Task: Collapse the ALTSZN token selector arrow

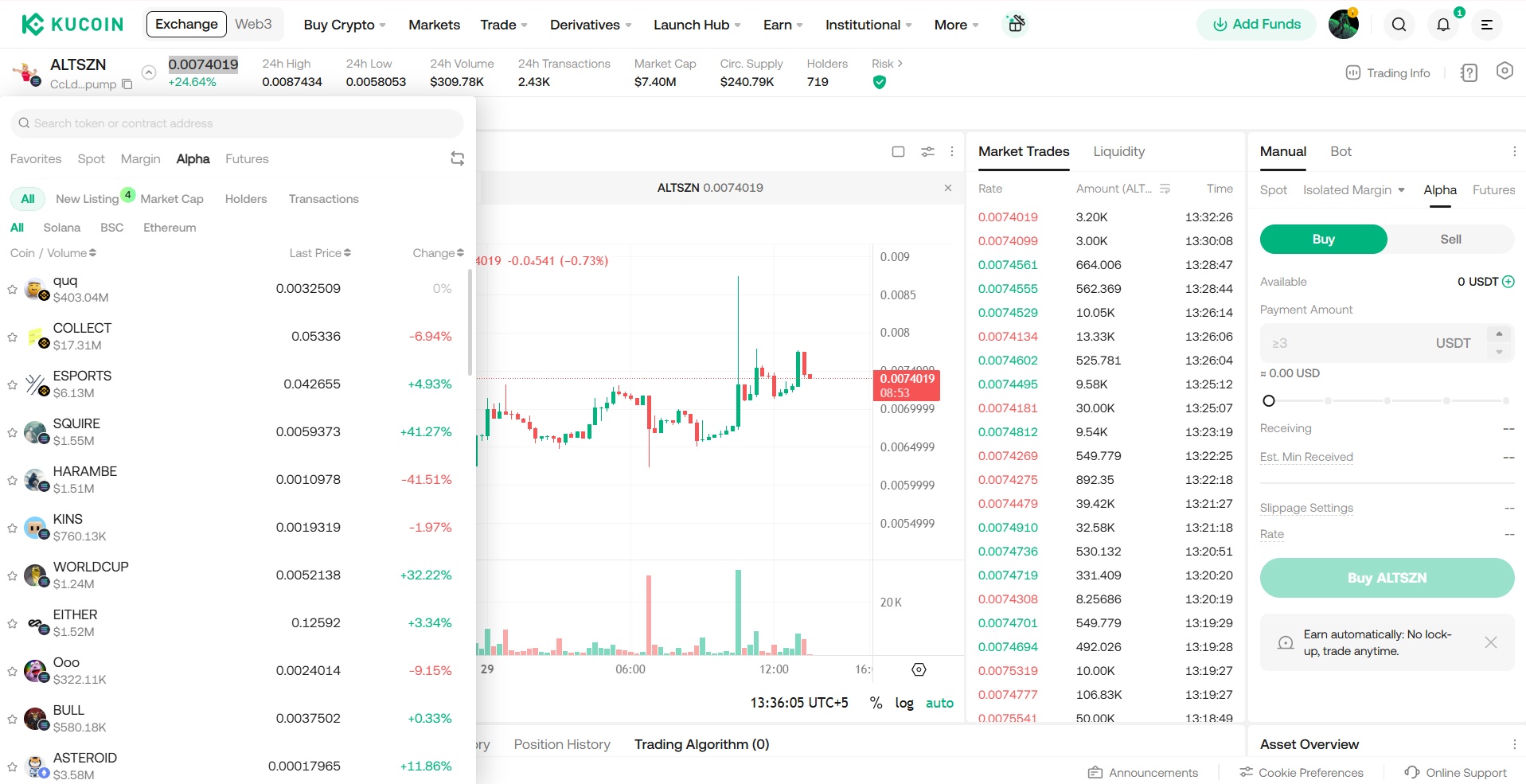Action: [x=148, y=72]
